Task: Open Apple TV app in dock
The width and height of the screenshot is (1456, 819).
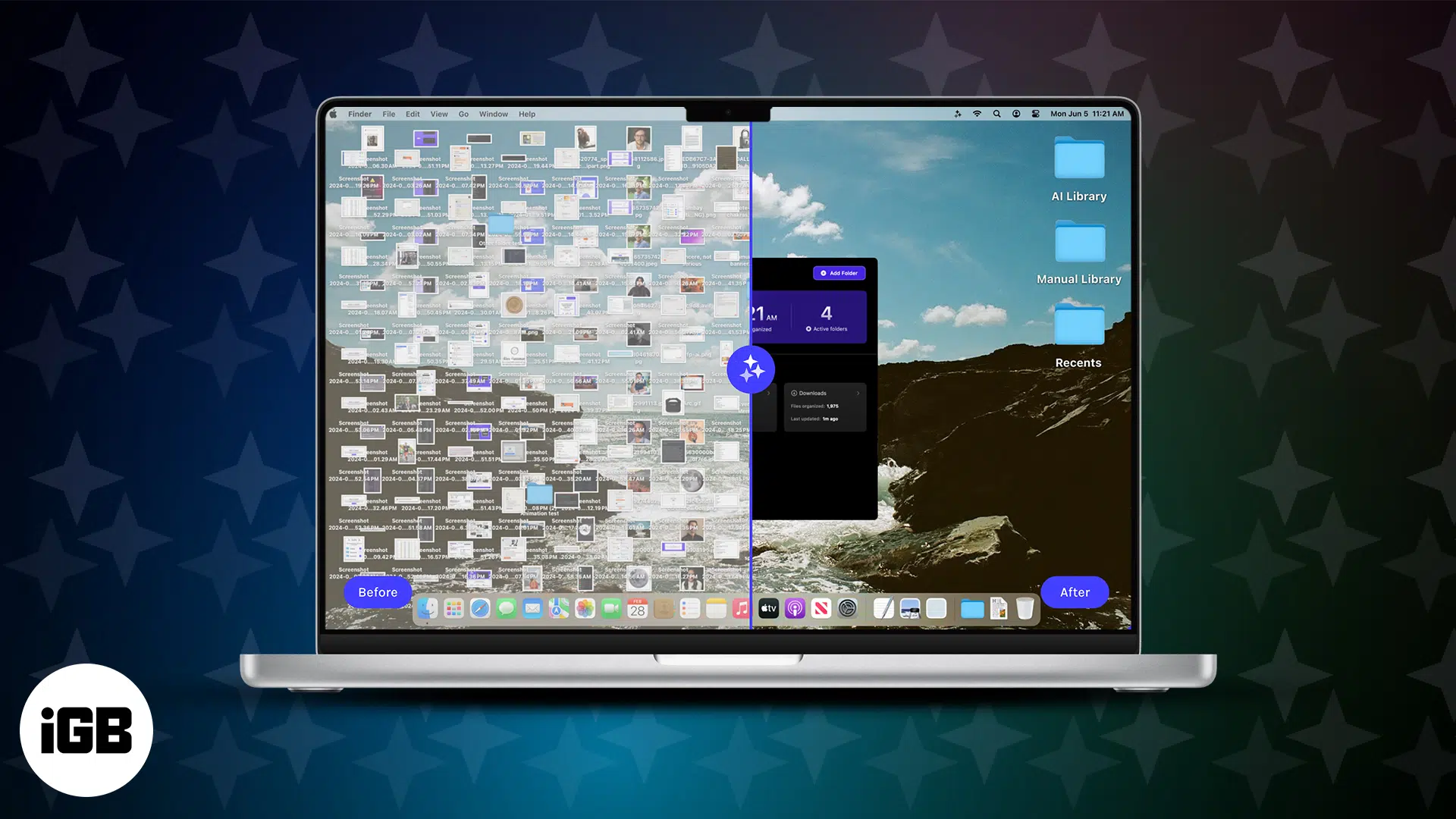Action: tap(768, 608)
